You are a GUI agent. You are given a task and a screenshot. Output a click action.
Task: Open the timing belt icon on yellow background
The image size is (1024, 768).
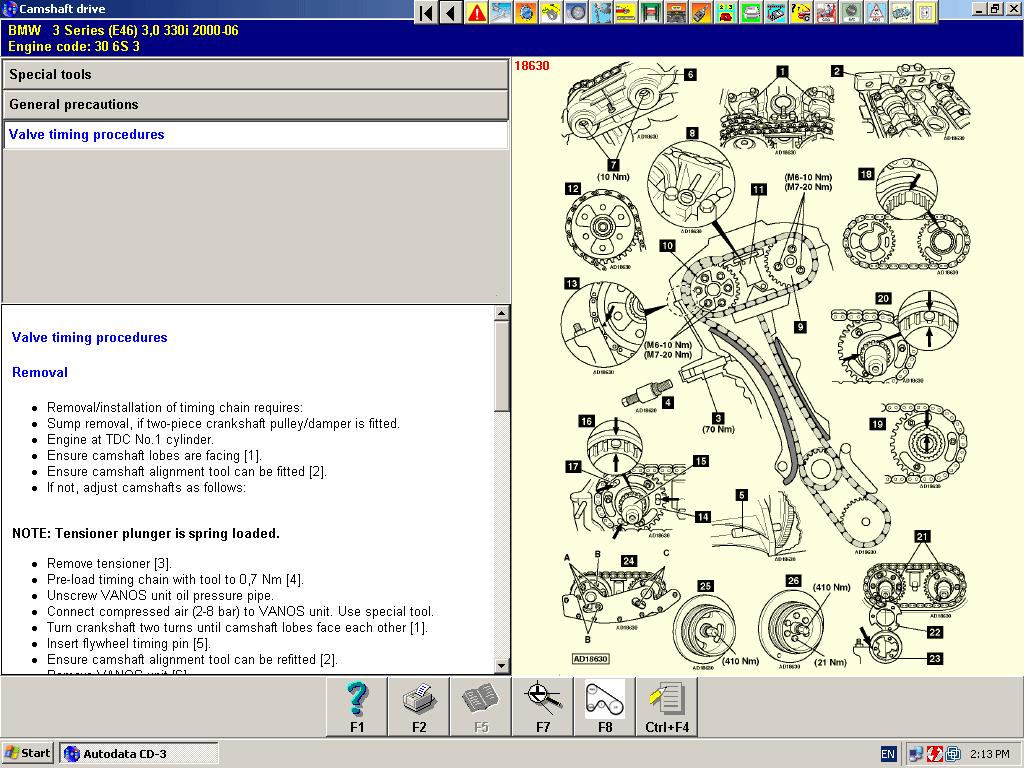(x=551, y=12)
